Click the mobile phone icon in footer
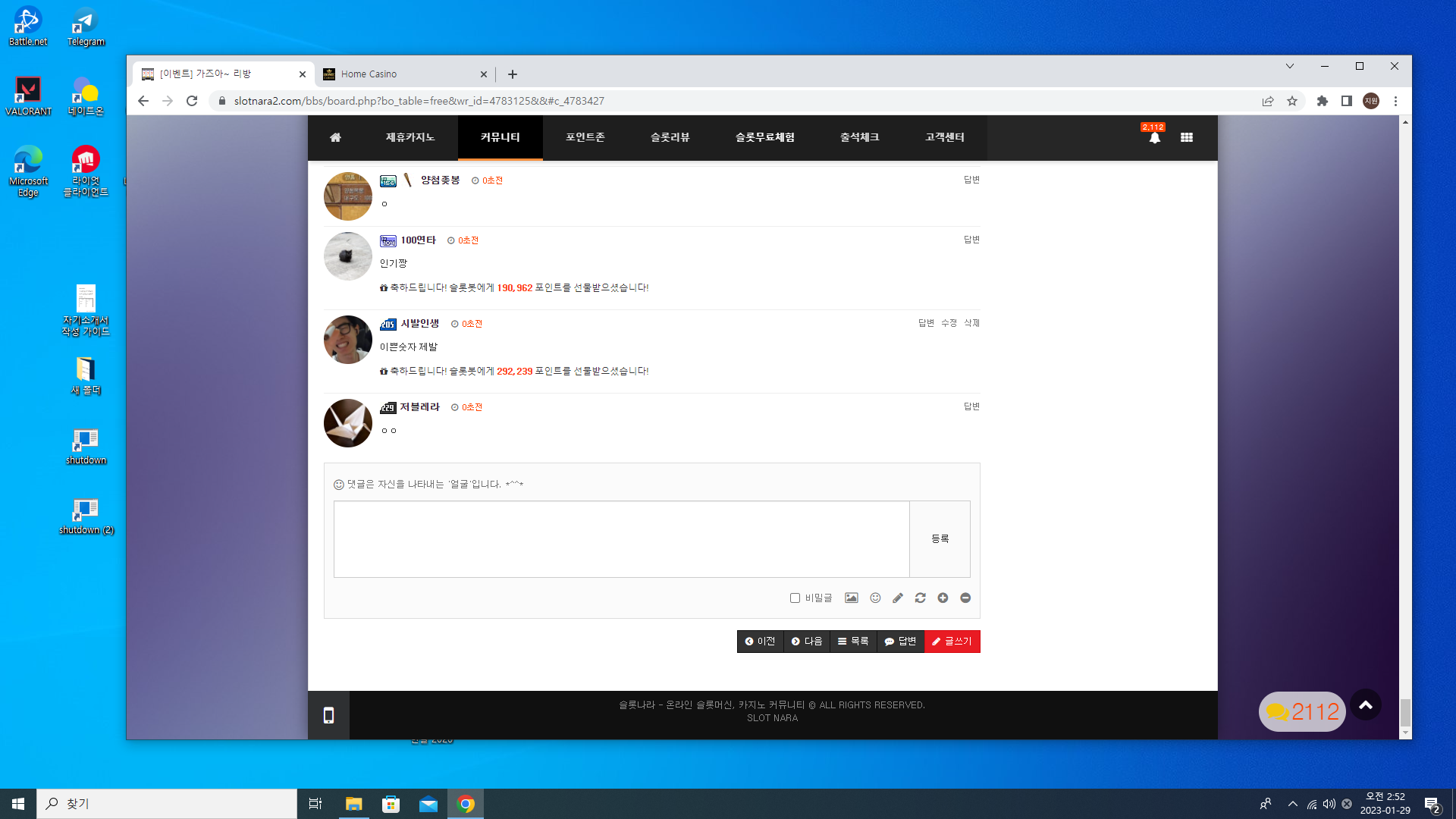The width and height of the screenshot is (1456, 819). coord(328,715)
